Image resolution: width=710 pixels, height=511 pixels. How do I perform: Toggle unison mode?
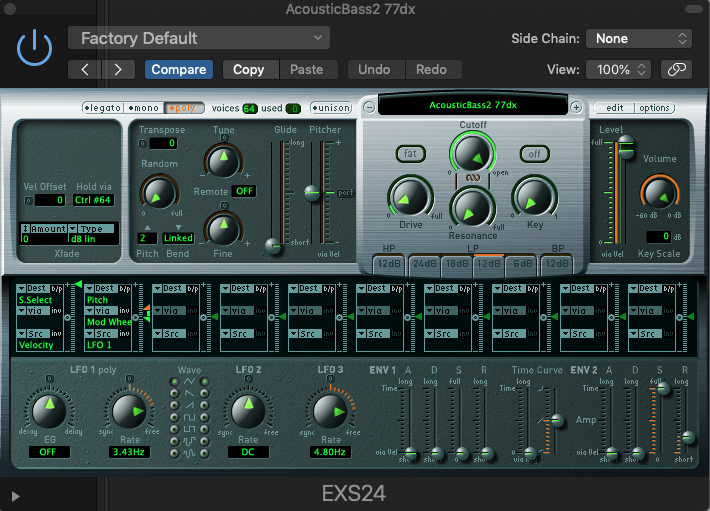330,108
